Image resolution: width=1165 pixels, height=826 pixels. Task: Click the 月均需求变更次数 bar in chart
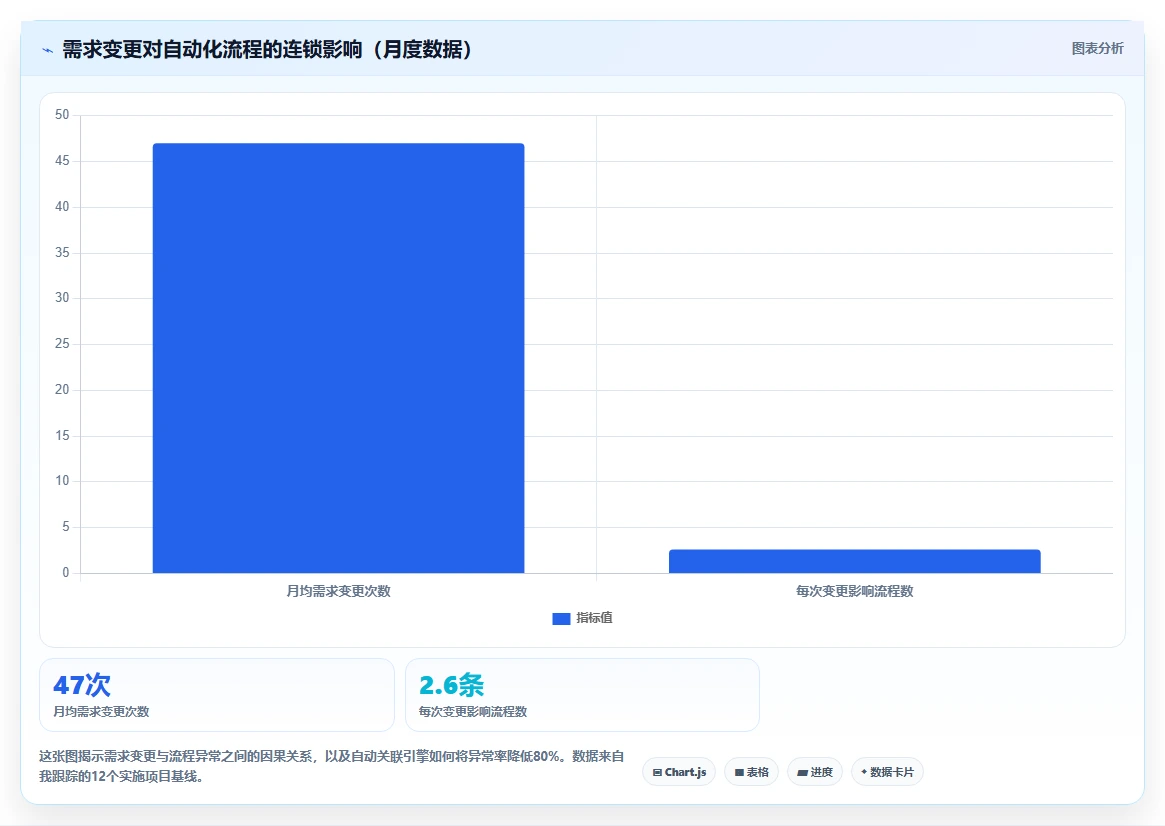(338, 358)
